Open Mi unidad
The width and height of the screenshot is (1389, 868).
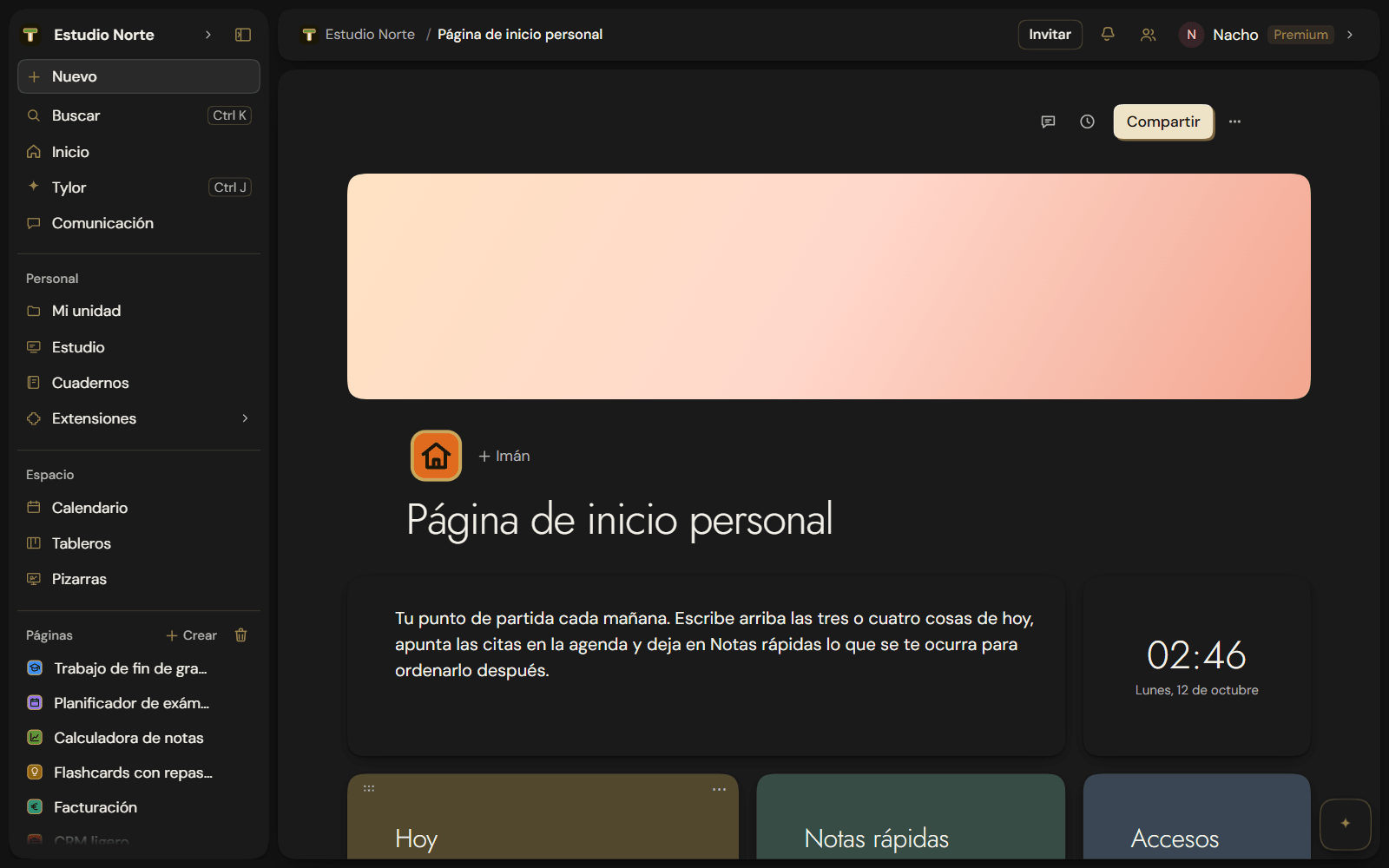click(139, 311)
